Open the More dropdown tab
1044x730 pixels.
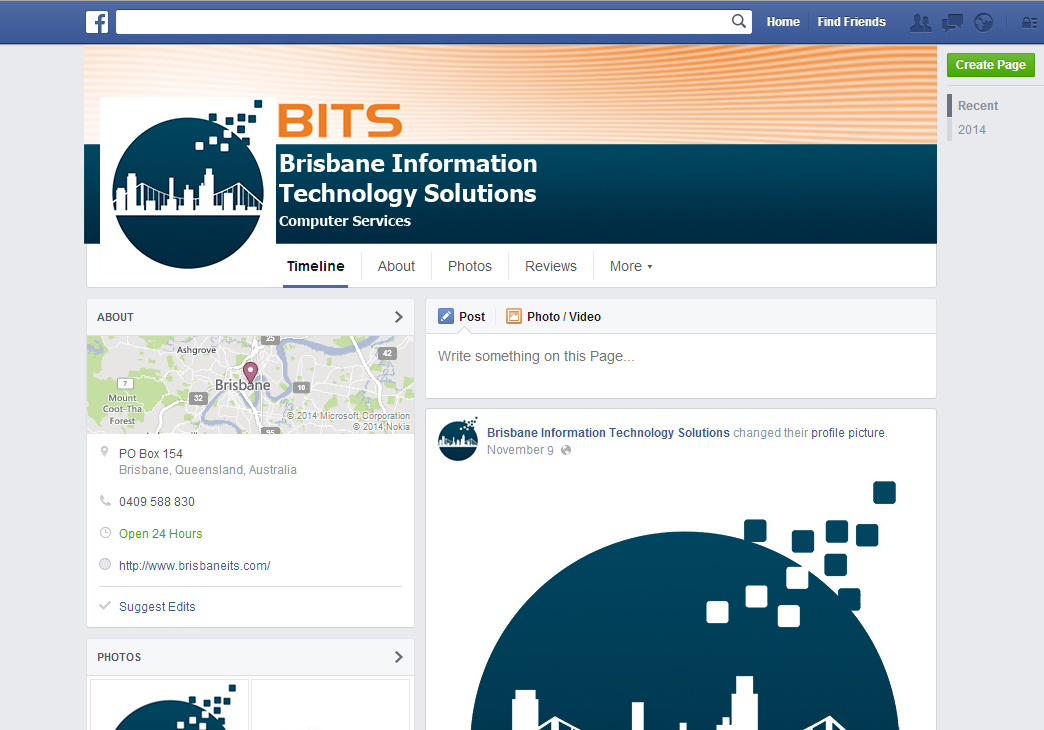tap(631, 266)
